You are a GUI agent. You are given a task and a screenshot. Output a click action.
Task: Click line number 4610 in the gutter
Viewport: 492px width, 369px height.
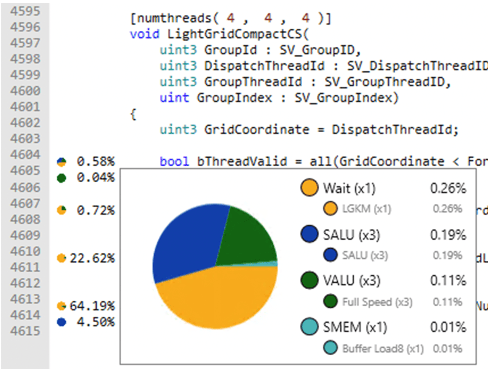[25, 251]
